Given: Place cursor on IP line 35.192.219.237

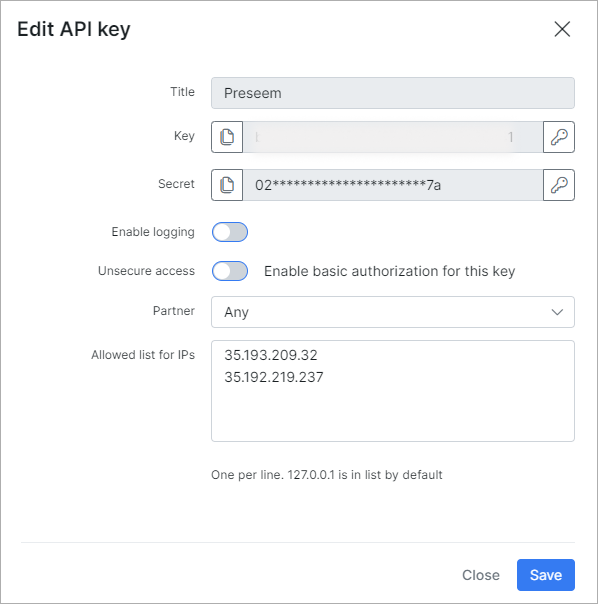Looking at the screenshot, I should coord(274,377).
